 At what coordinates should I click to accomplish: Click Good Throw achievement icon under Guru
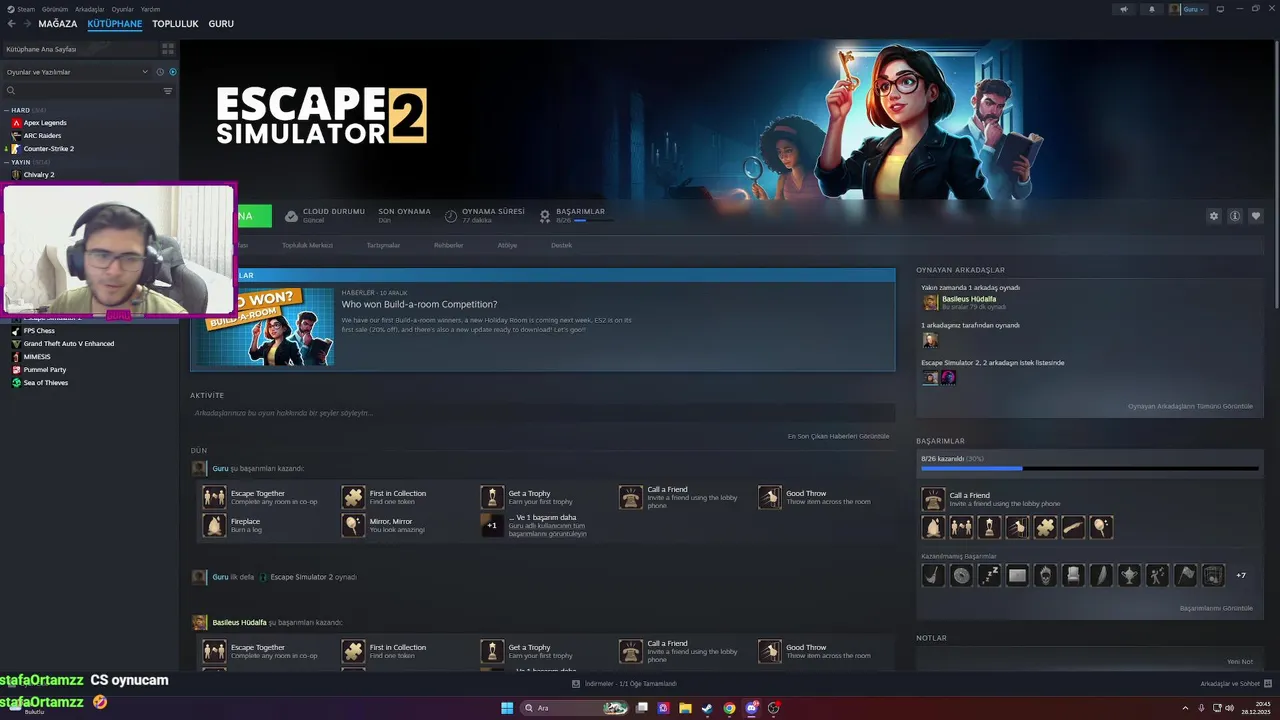(x=769, y=497)
